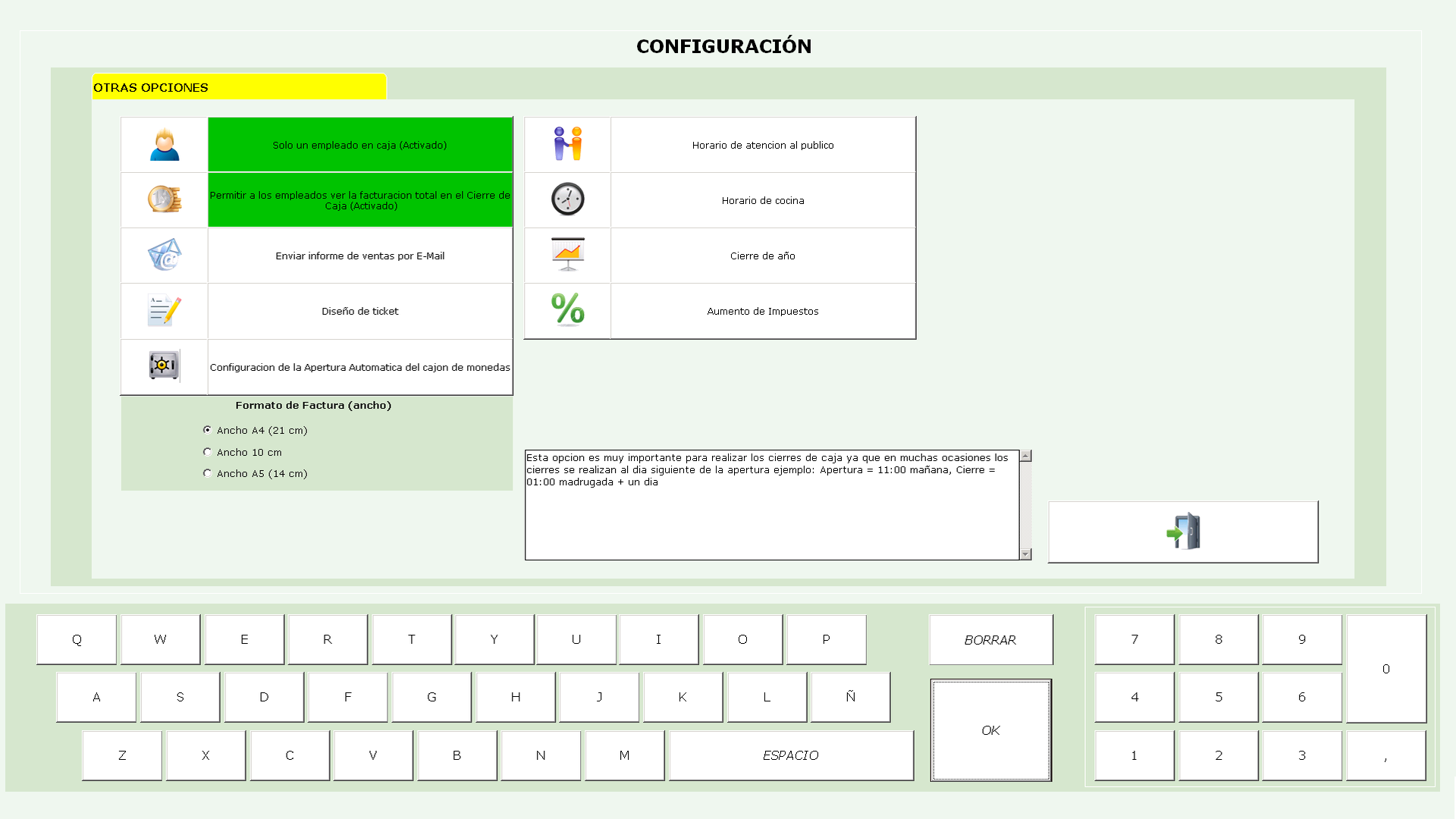The image size is (1456, 819).
Task: Switch to the OTRAS OPCIONES tab
Action: coord(239,87)
